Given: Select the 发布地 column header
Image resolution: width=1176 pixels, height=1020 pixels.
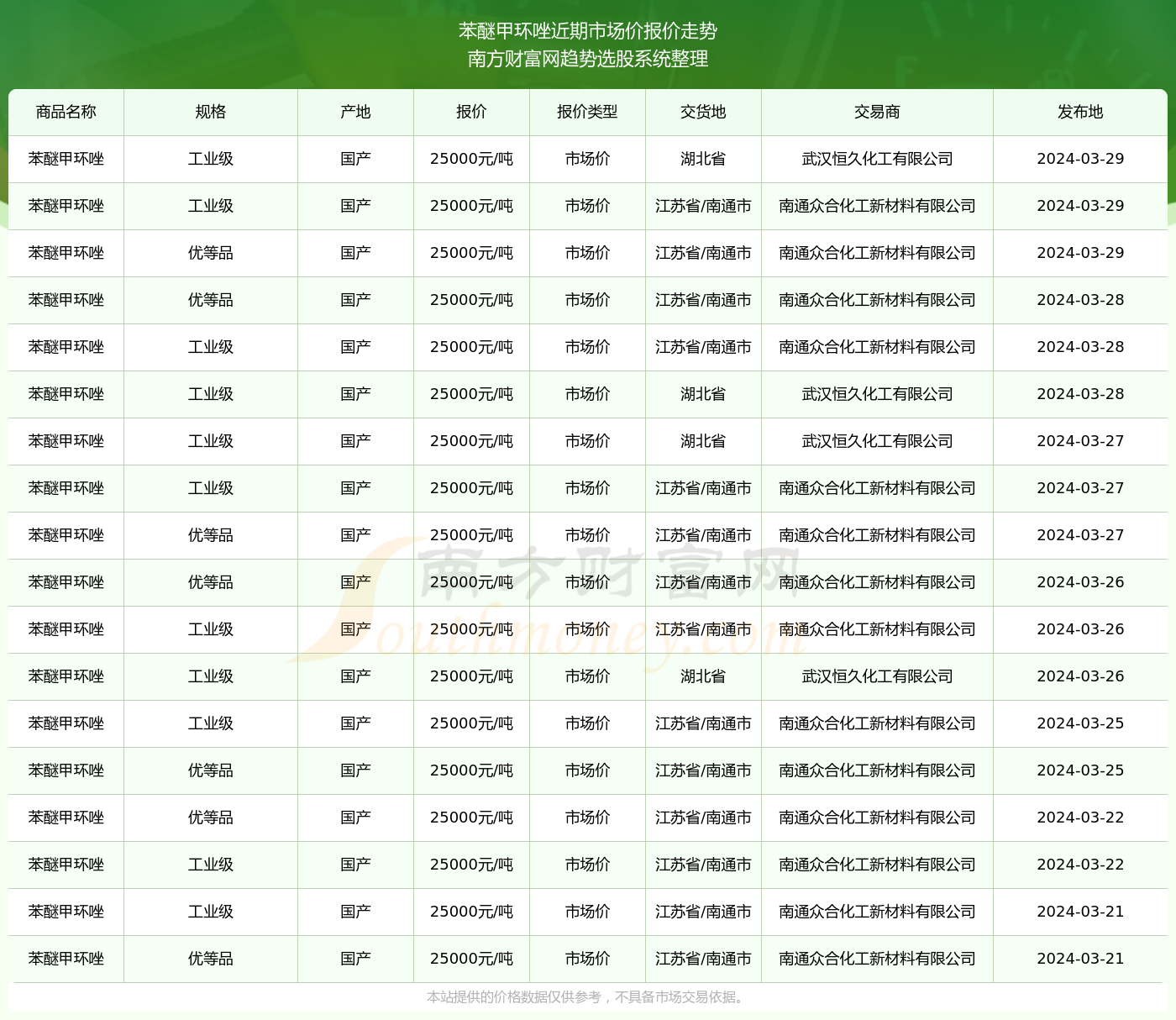Looking at the screenshot, I should pos(1080,112).
